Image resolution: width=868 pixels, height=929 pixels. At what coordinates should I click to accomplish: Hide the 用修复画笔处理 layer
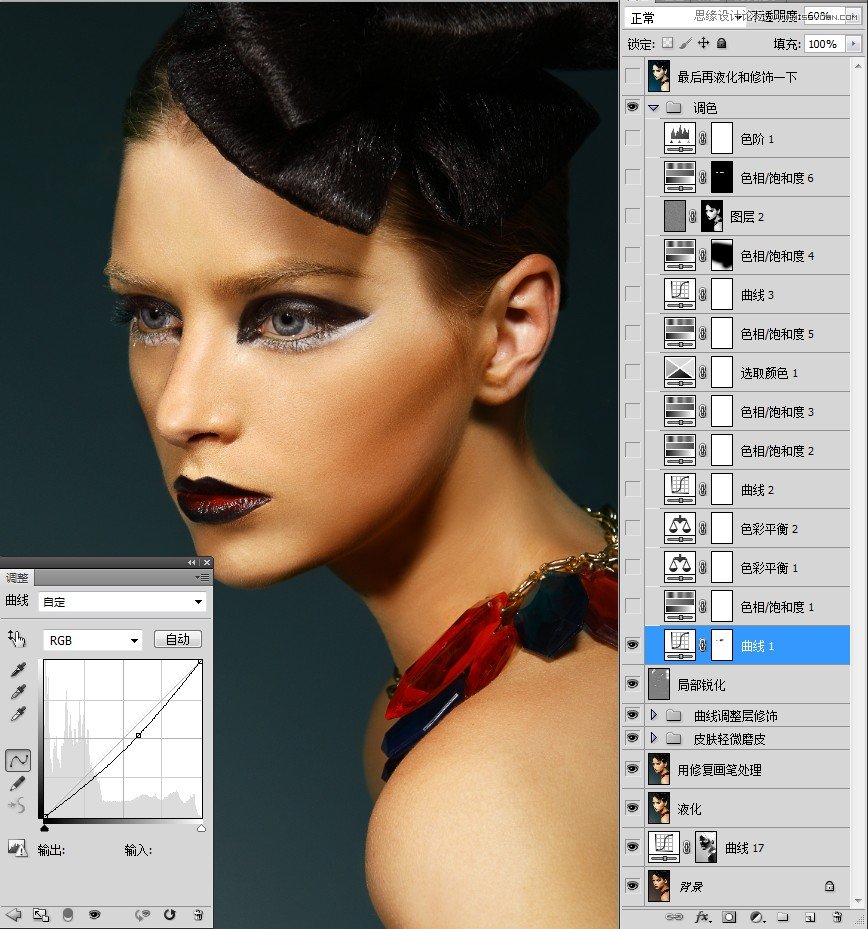pyautogui.click(x=632, y=768)
